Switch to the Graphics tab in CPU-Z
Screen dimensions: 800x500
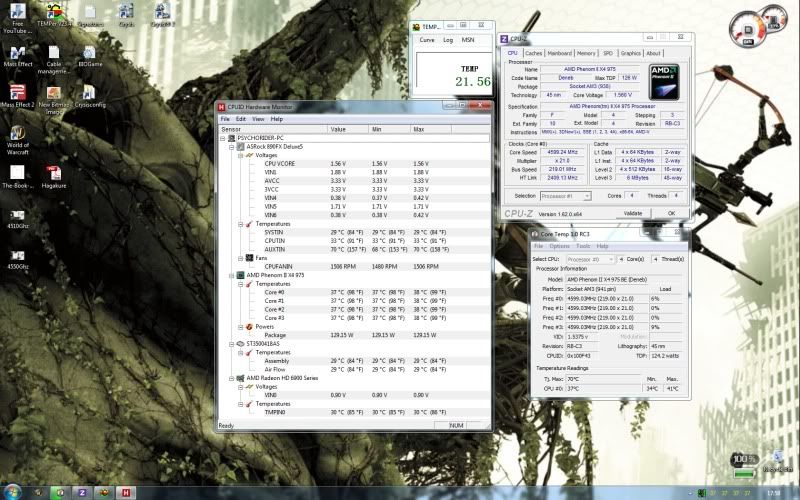tap(631, 53)
